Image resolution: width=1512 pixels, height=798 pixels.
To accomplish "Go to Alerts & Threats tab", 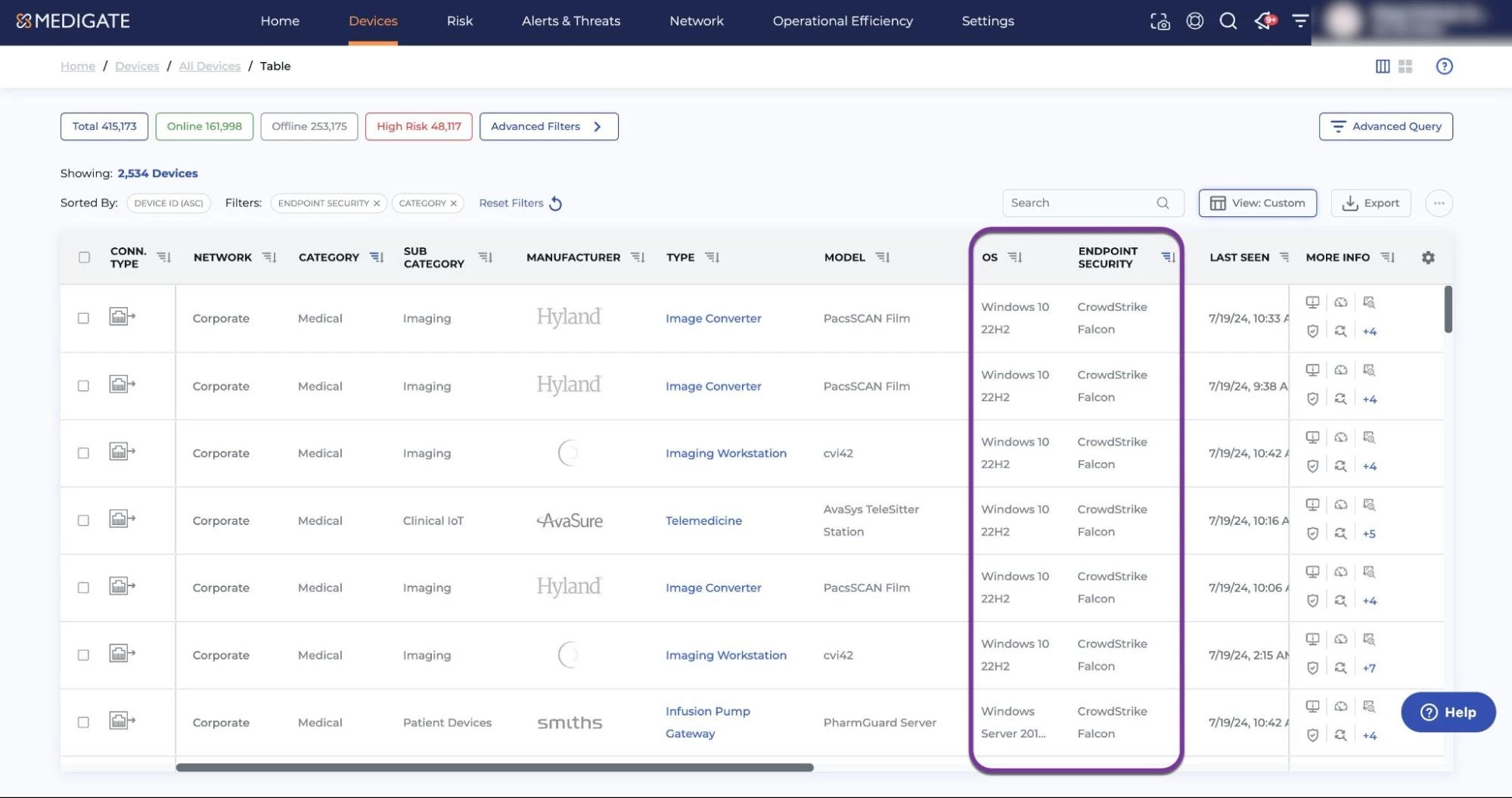I will pyautogui.click(x=570, y=21).
